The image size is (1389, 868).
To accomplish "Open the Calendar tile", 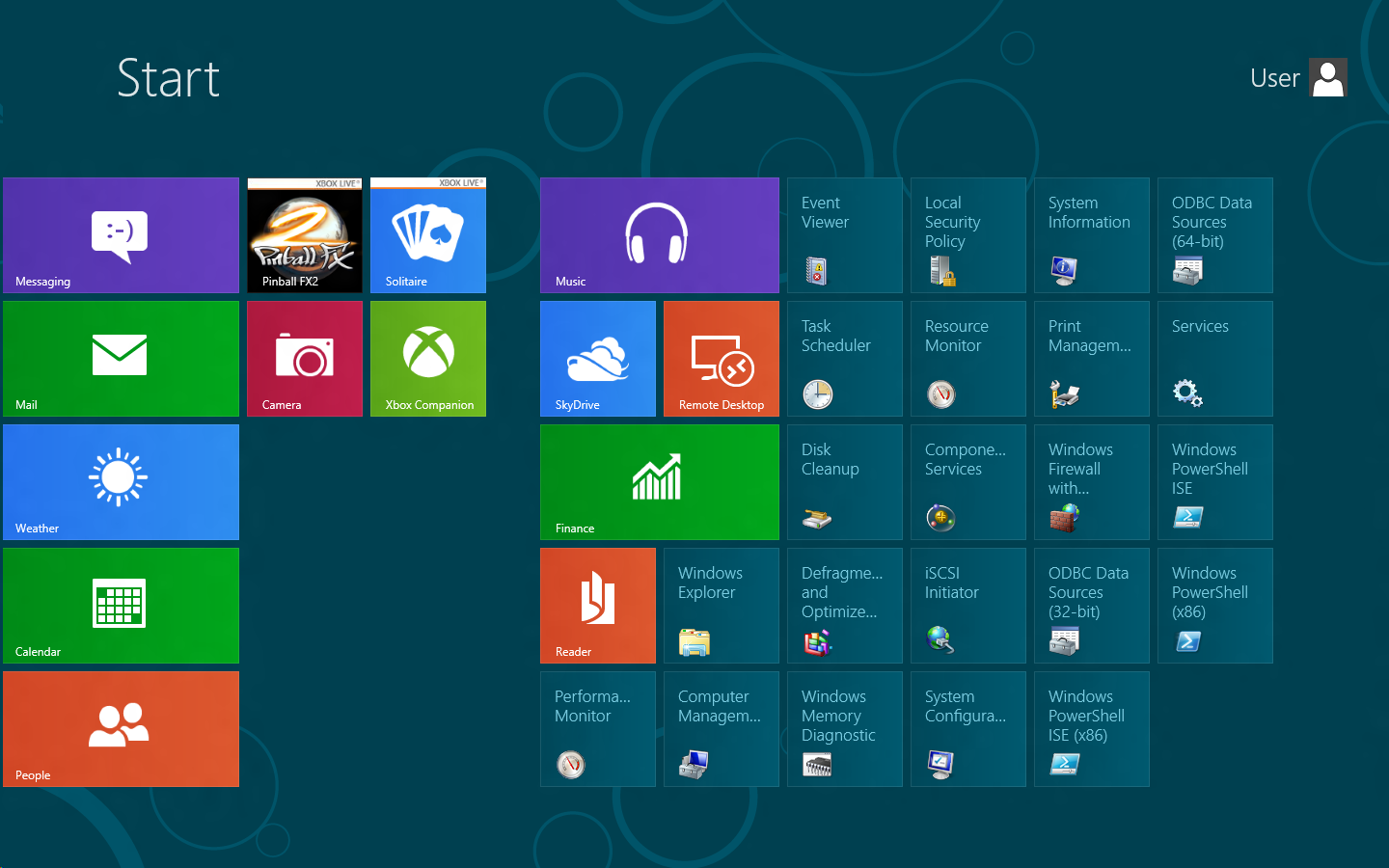I will (121, 606).
